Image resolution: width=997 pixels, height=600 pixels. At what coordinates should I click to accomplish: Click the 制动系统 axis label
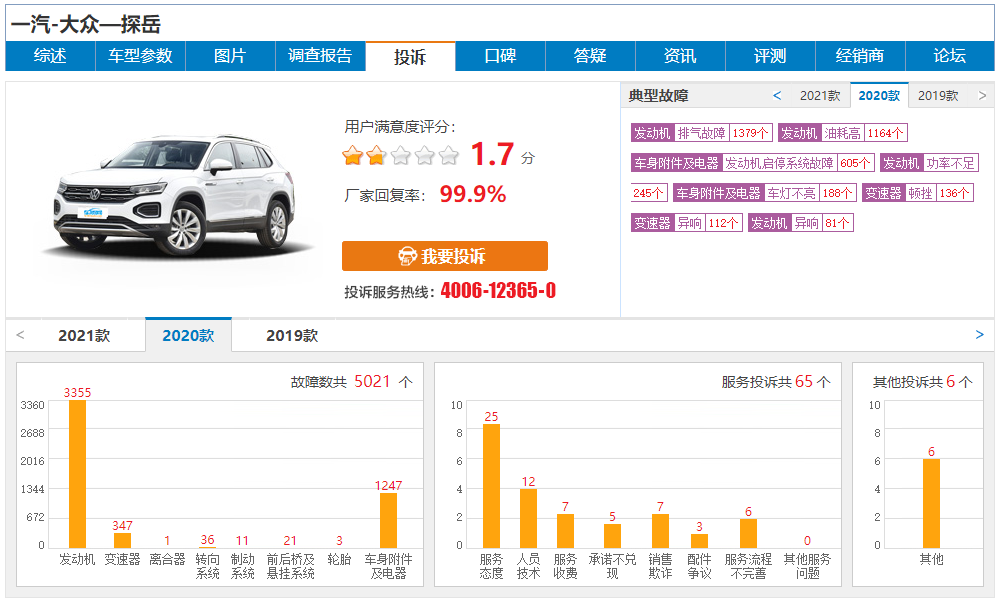click(242, 566)
